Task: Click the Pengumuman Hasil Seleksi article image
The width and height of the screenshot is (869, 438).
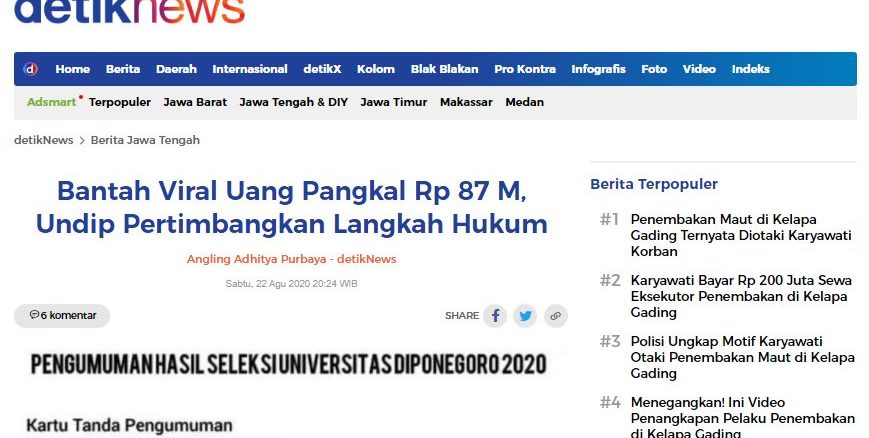Action: tap(289, 394)
